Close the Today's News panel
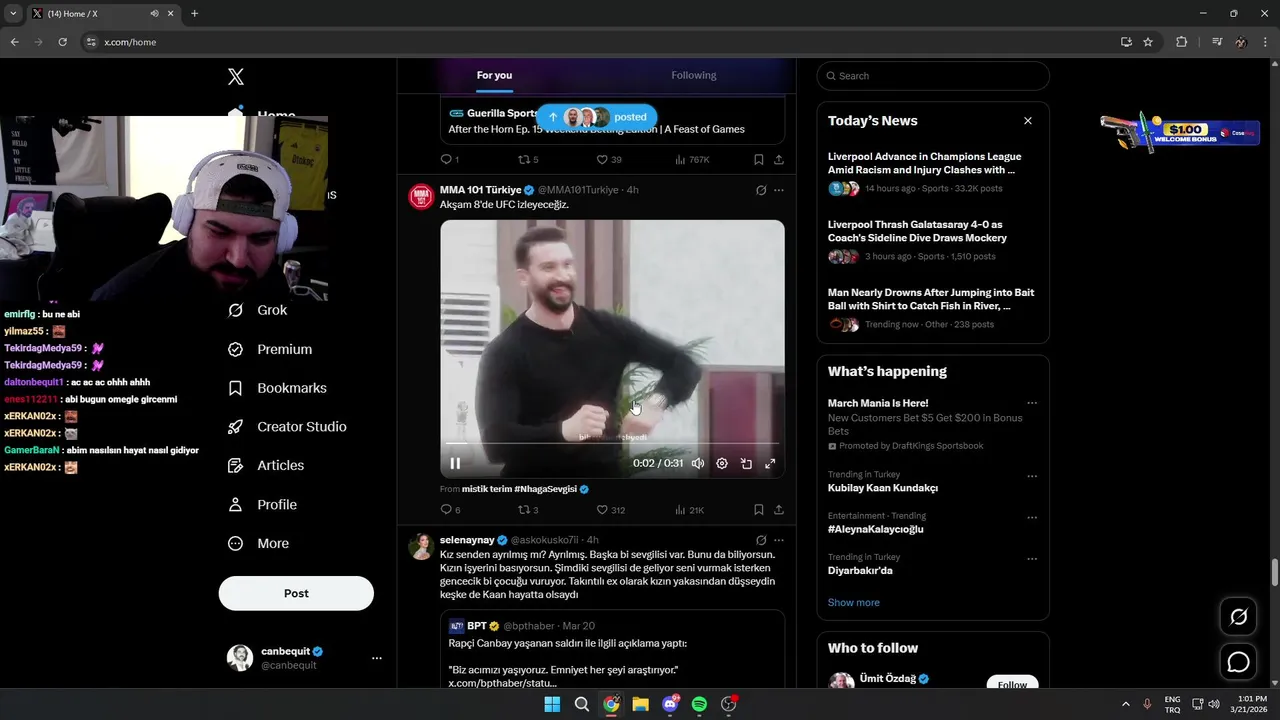 click(1028, 121)
